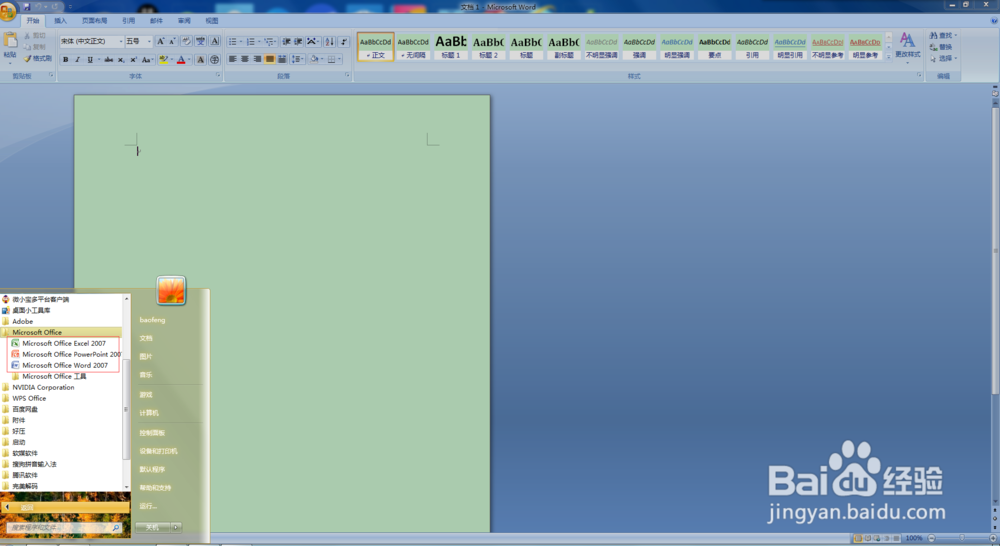
Task: Switch to the References (引用) tab
Action: pyautogui.click(x=128, y=21)
